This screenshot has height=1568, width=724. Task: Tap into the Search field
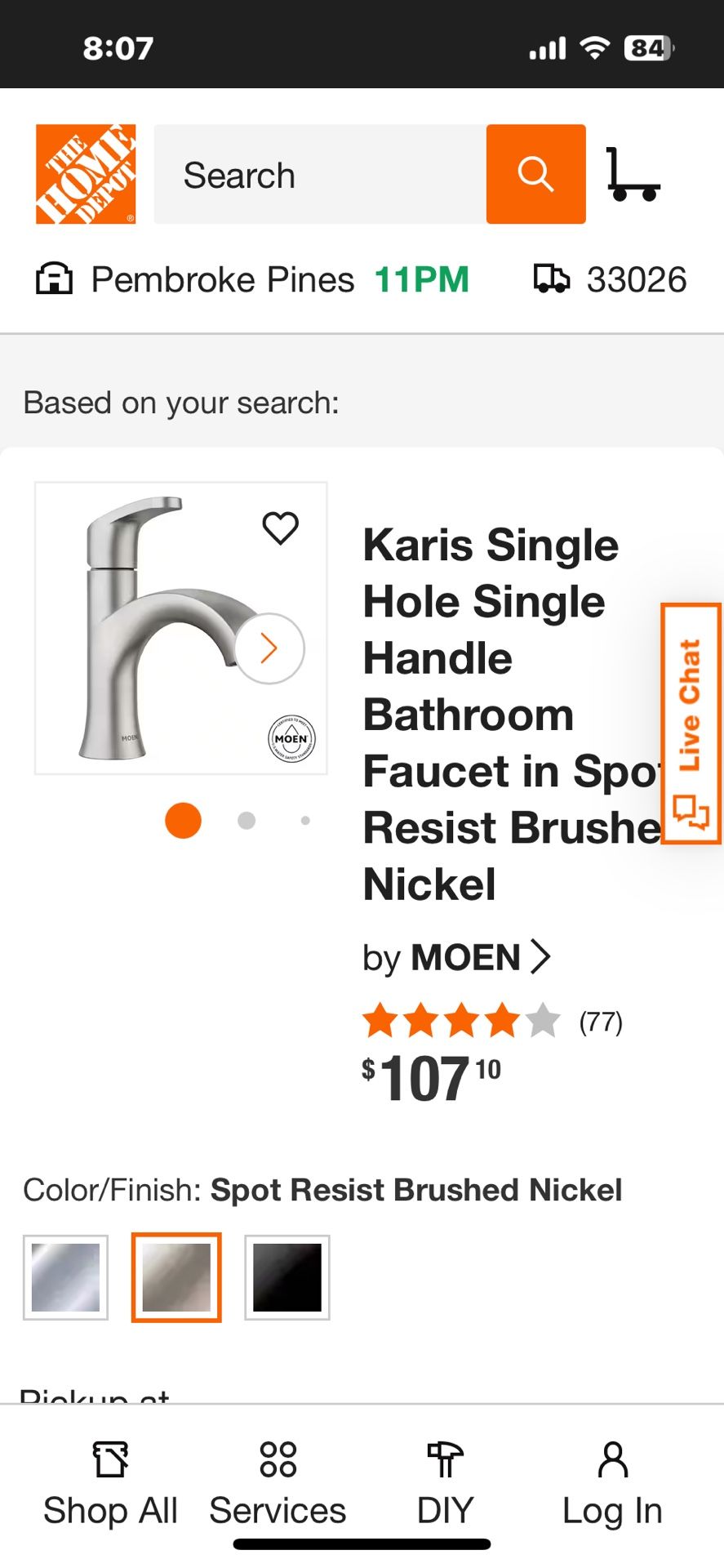click(x=320, y=174)
